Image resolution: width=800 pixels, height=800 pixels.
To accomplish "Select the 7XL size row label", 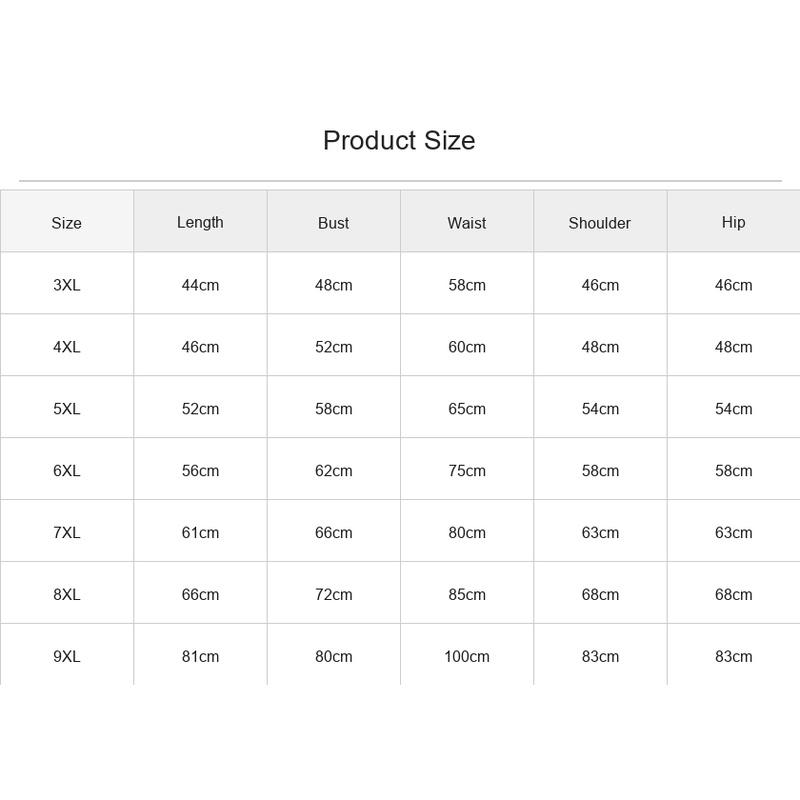I will coord(67,533).
